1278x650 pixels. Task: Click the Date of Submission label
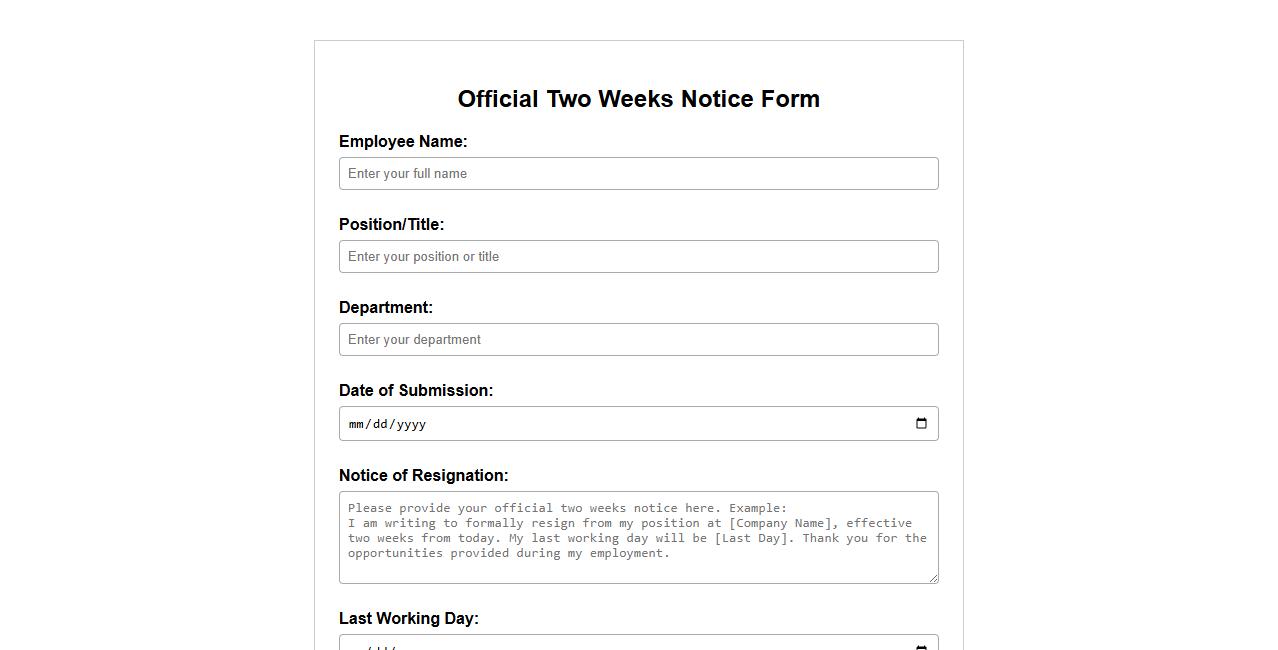pyautogui.click(x=416, y=390)
